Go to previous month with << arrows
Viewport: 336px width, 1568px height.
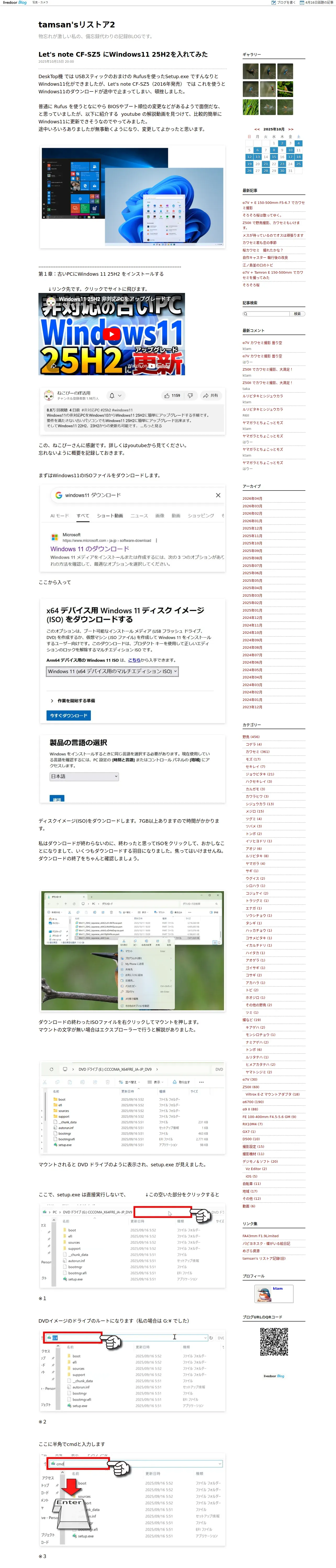tap(257, 129)
